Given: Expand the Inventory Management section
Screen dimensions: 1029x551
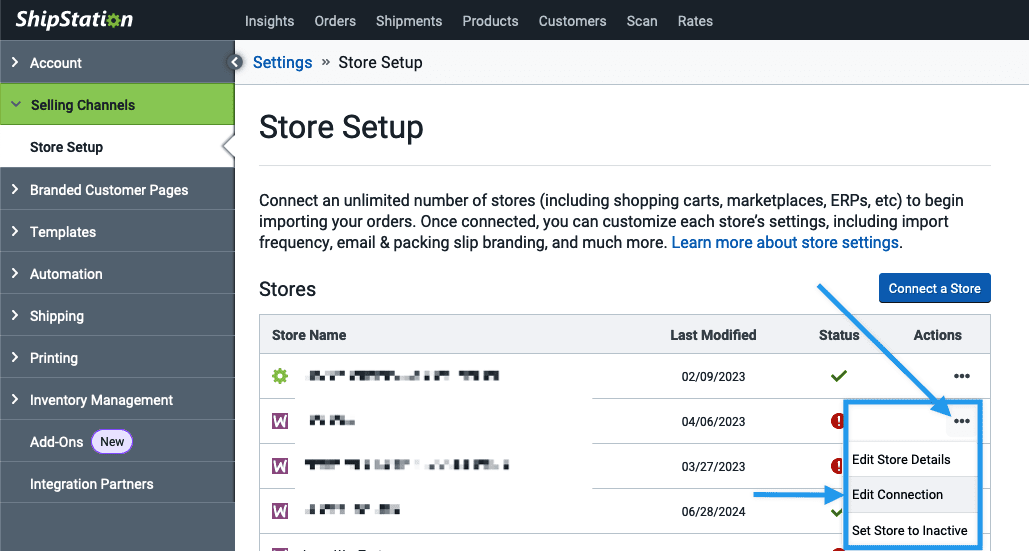Looking at the screenshot, I should pyautogui.click(x=117, y=399).
